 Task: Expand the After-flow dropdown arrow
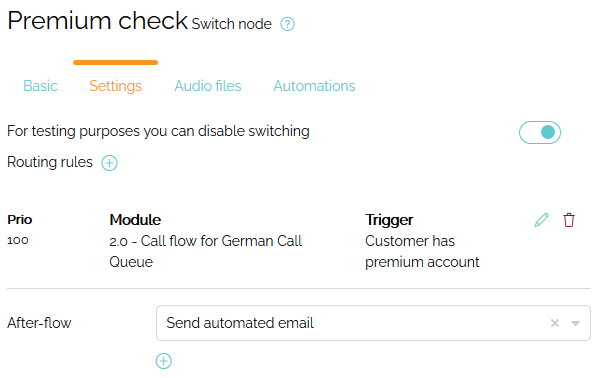(x=575, y=323)
